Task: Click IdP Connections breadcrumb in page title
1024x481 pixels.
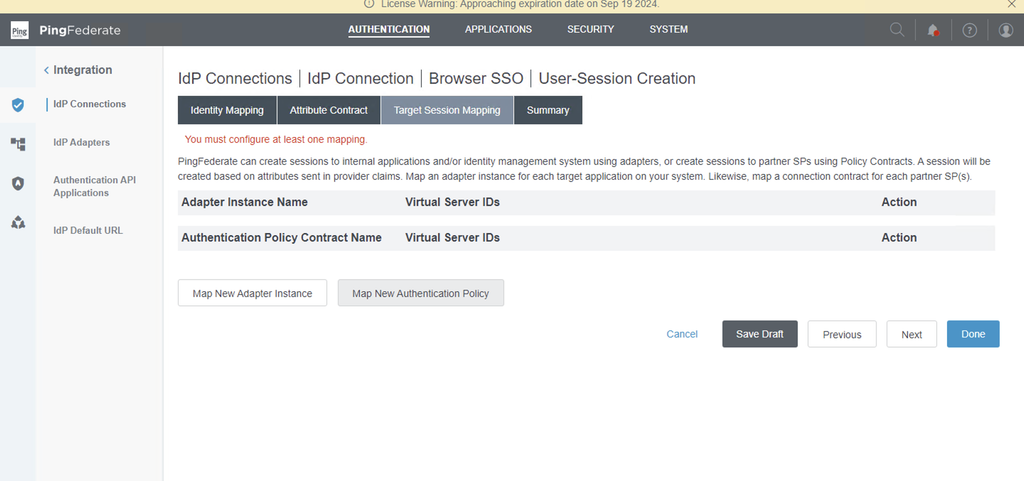Action: 235,79
